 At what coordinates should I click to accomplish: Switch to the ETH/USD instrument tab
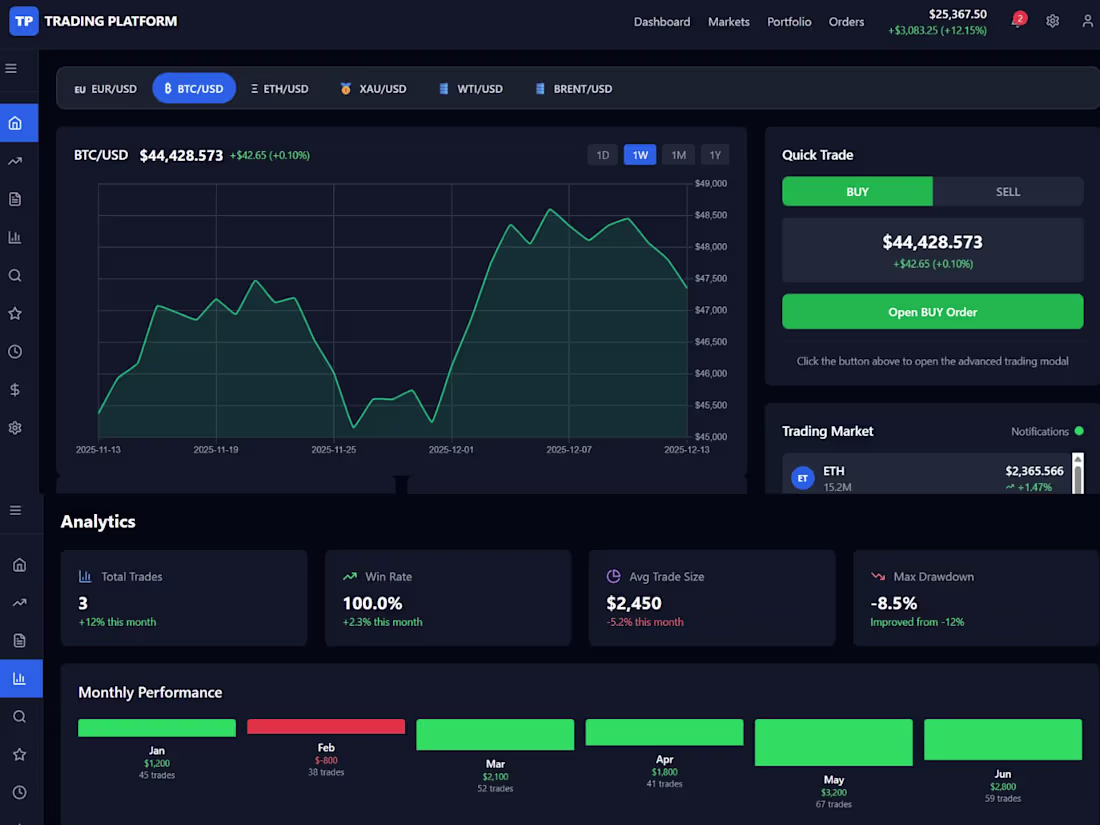(x=279, y=88)
